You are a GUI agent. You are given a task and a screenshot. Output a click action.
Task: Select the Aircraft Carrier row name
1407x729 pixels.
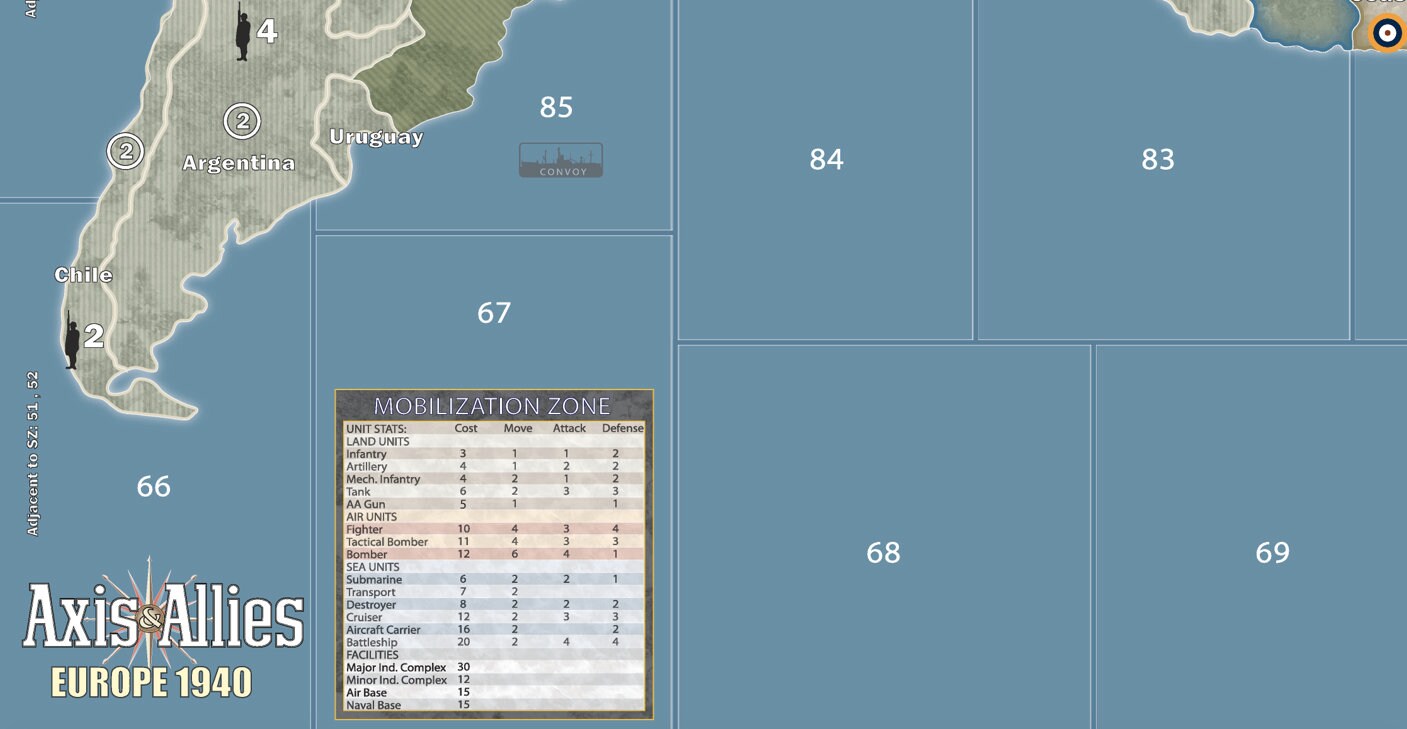383,630
